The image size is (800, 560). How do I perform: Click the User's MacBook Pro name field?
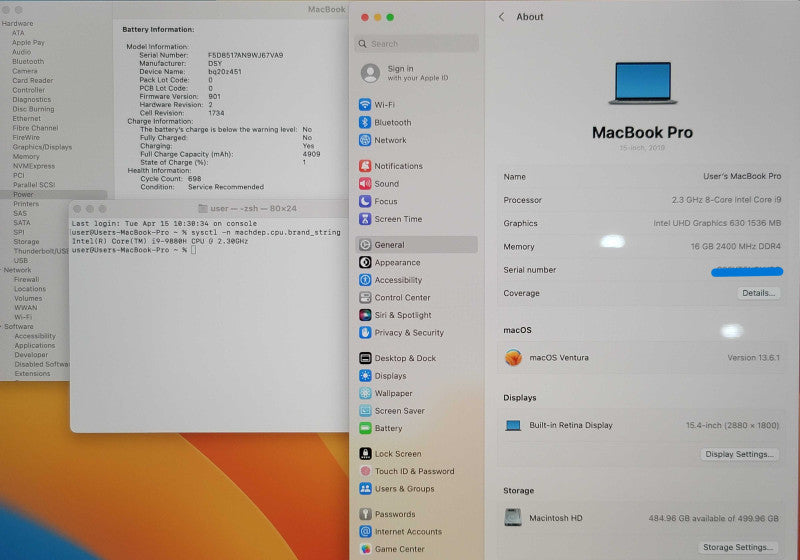coord(742,176)
